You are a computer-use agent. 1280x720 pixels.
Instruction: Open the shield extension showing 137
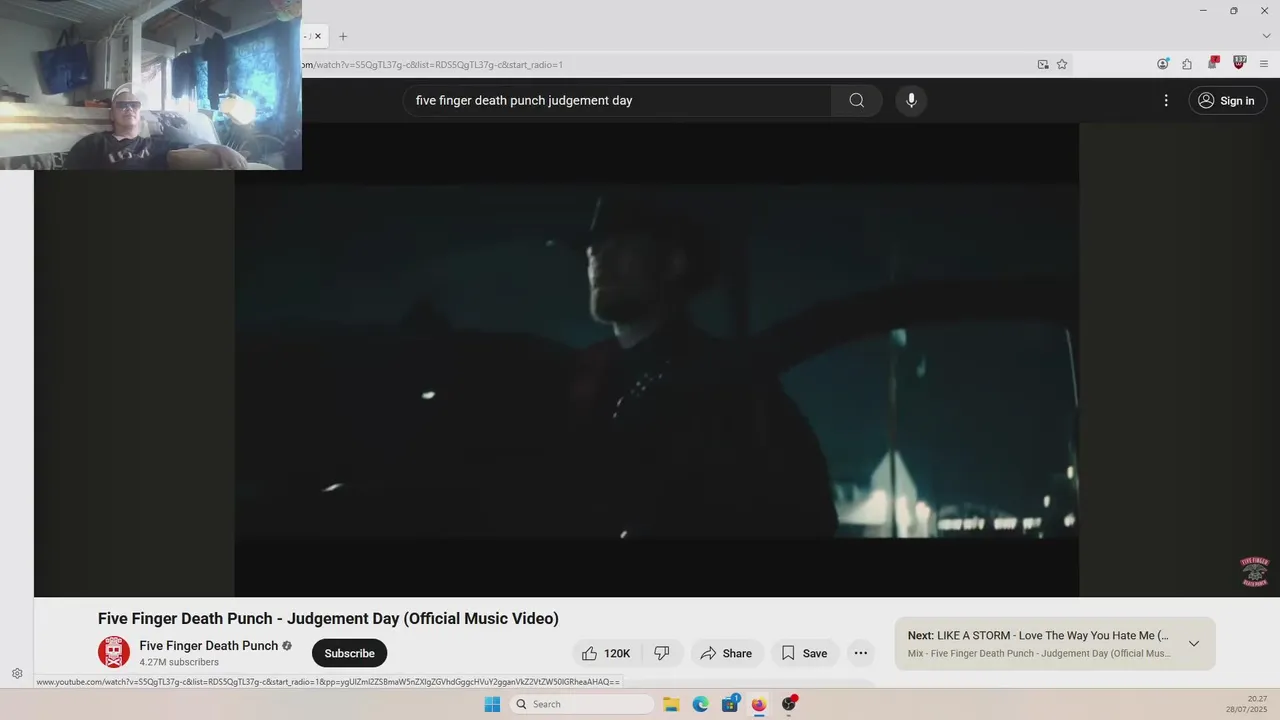(1240, 63)
